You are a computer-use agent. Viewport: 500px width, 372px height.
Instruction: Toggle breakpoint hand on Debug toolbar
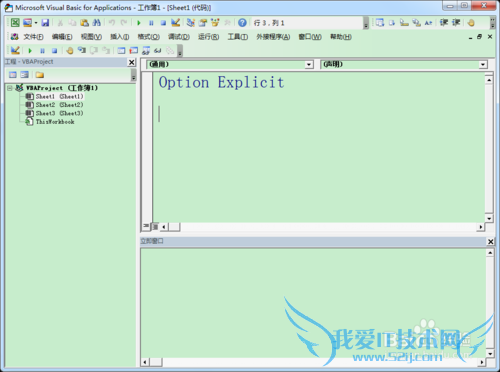coord(70,51)
